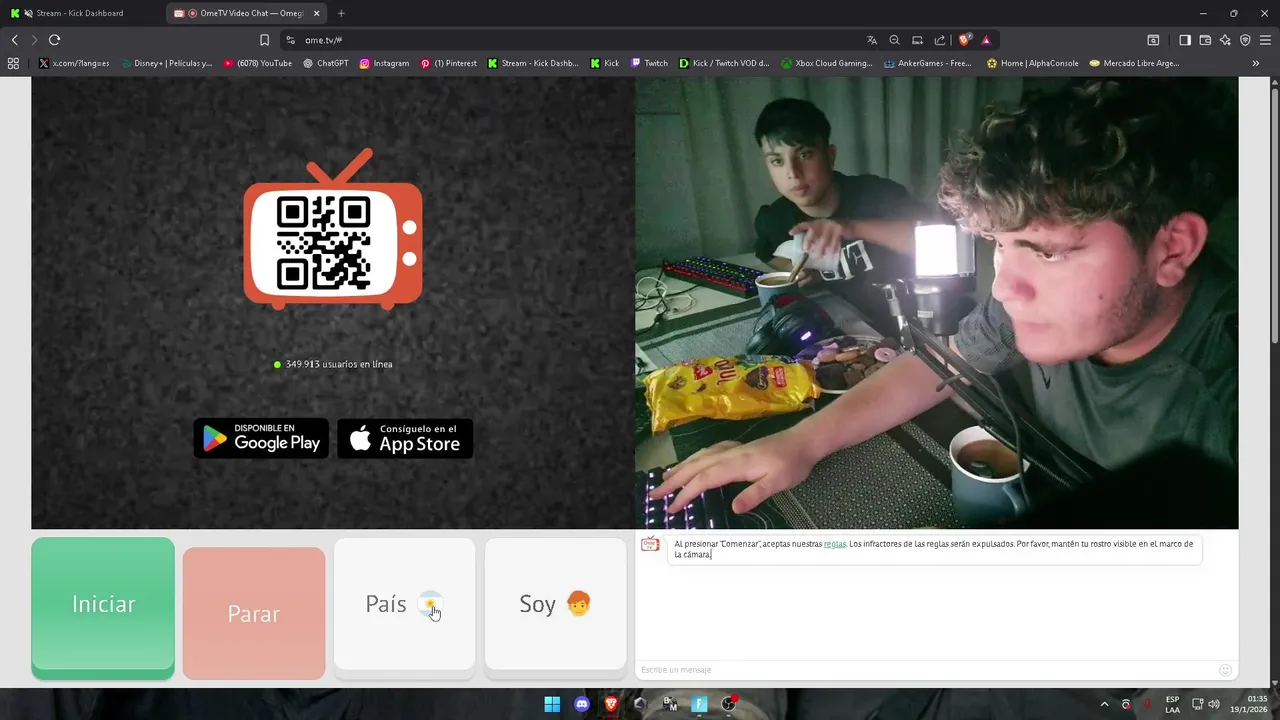Viewport: 1280px width, 720px height.
Task: Click the install/cast screen icon in address bar
Action: coord(917,40)
